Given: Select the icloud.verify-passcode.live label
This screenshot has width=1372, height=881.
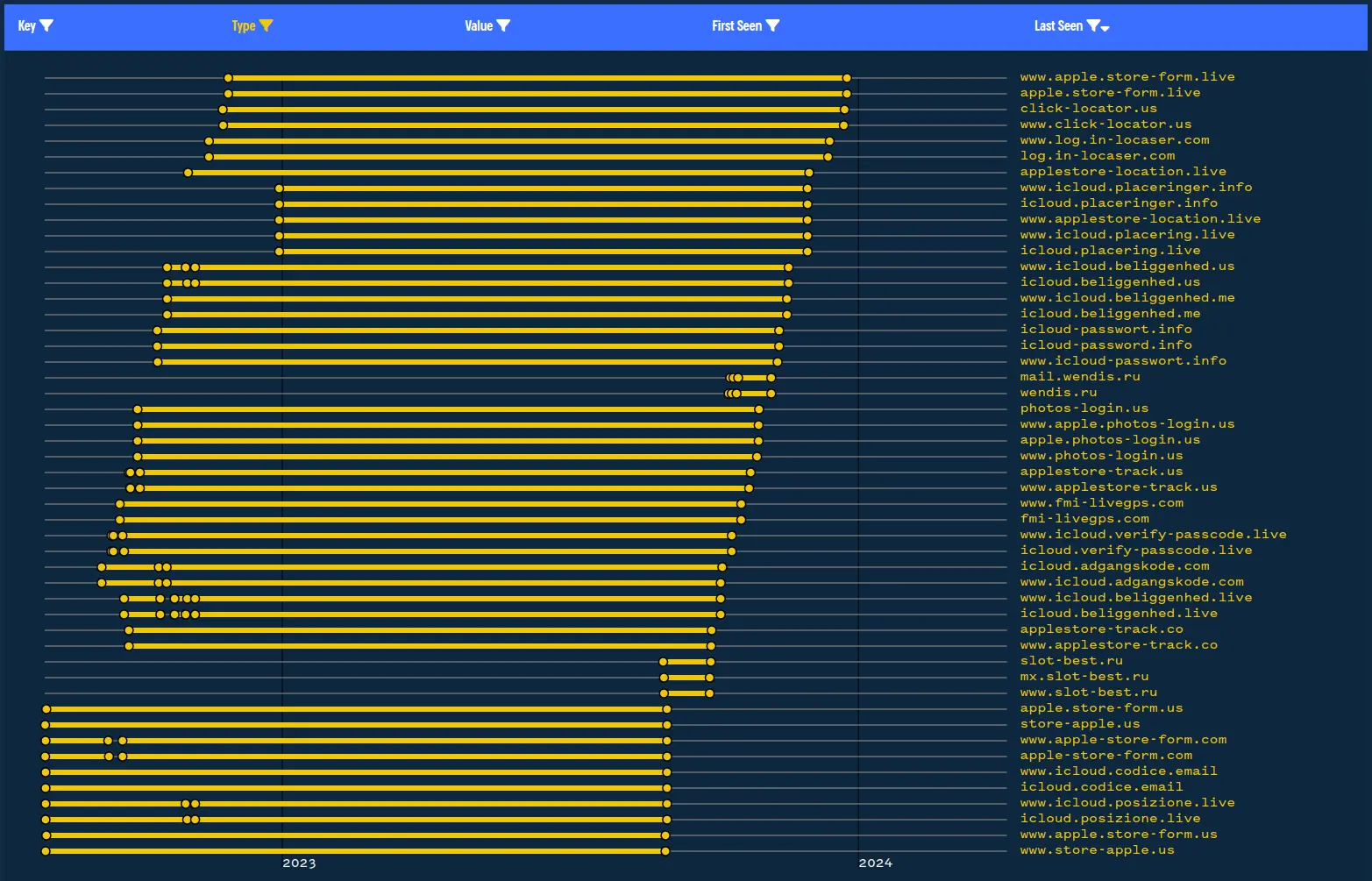Looking at the screenshot, I should tap(1136, 551).
